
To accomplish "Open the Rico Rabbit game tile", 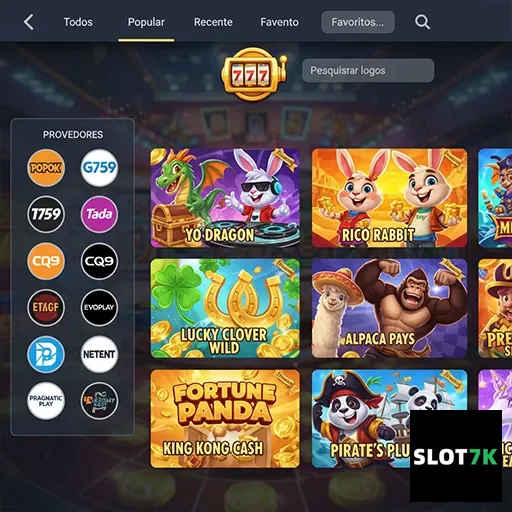I will point(389,198).
